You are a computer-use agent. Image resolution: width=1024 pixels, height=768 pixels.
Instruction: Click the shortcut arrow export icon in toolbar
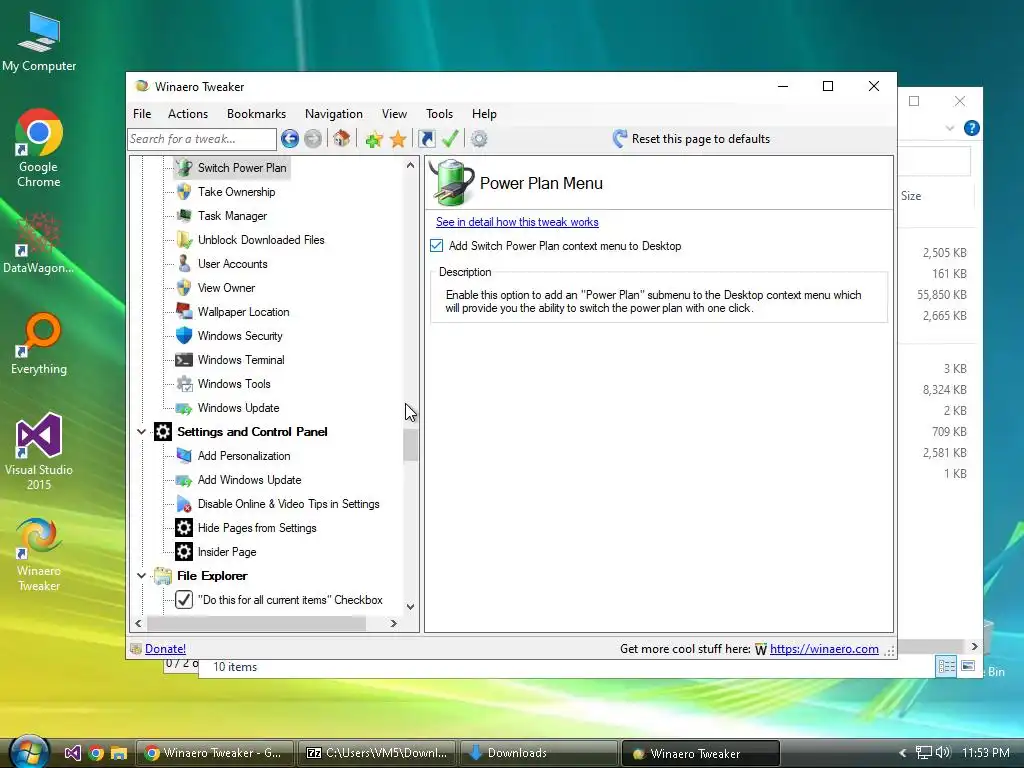pyautogui.click(x=426, y=138)
